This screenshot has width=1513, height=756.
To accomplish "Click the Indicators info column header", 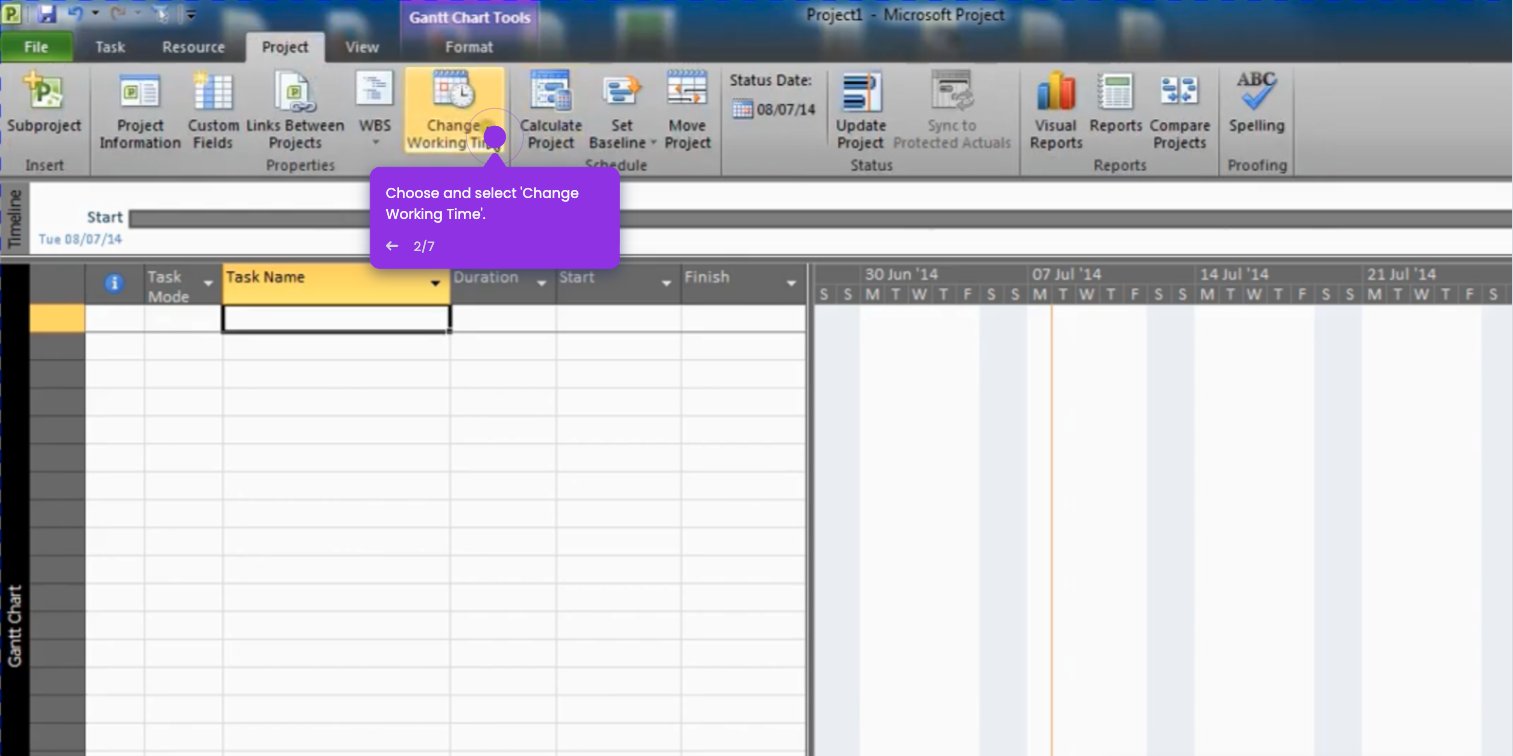I will pos(114,284).
